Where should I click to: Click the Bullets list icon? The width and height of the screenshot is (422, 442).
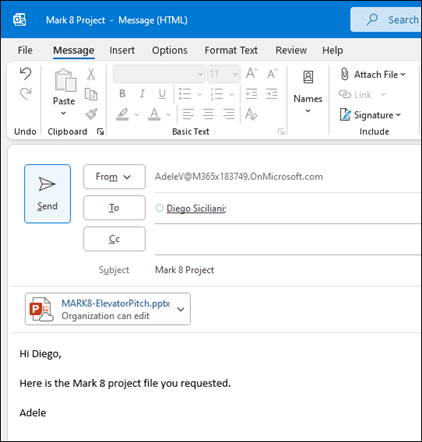[x=185, y=94]
